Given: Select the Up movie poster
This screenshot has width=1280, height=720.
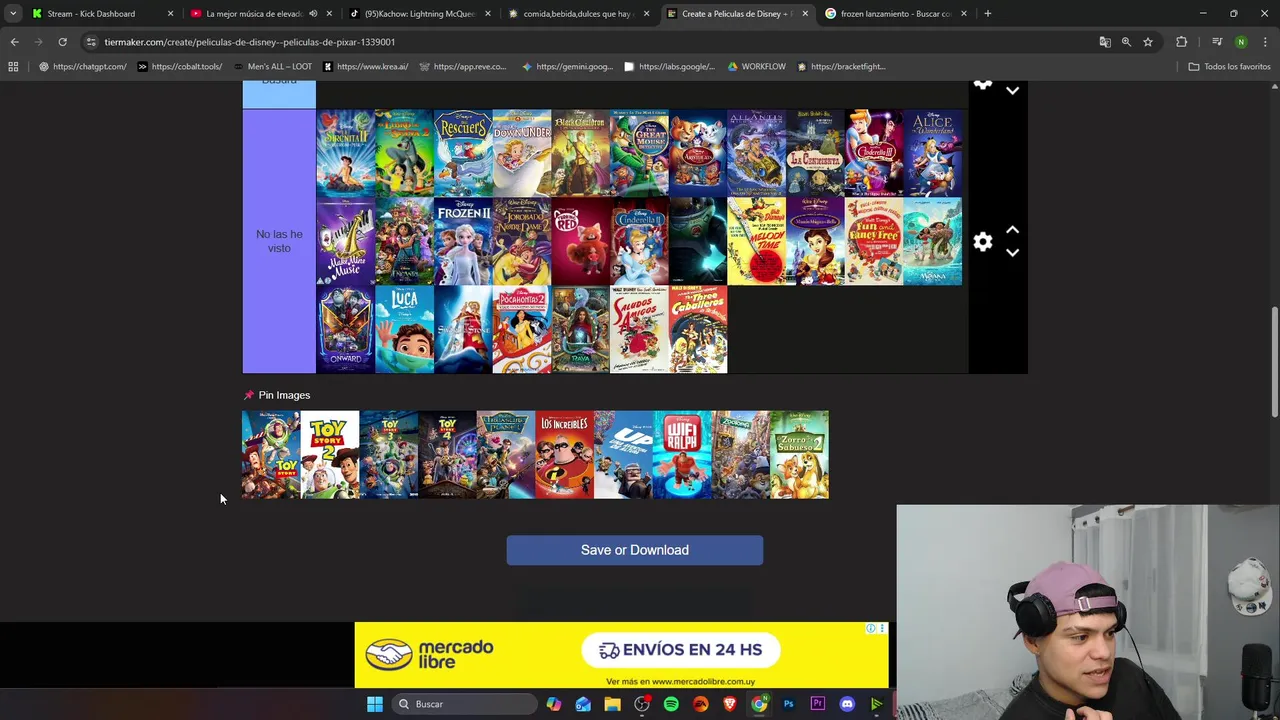Looking at the screenshot, I should tap(623, 455).
